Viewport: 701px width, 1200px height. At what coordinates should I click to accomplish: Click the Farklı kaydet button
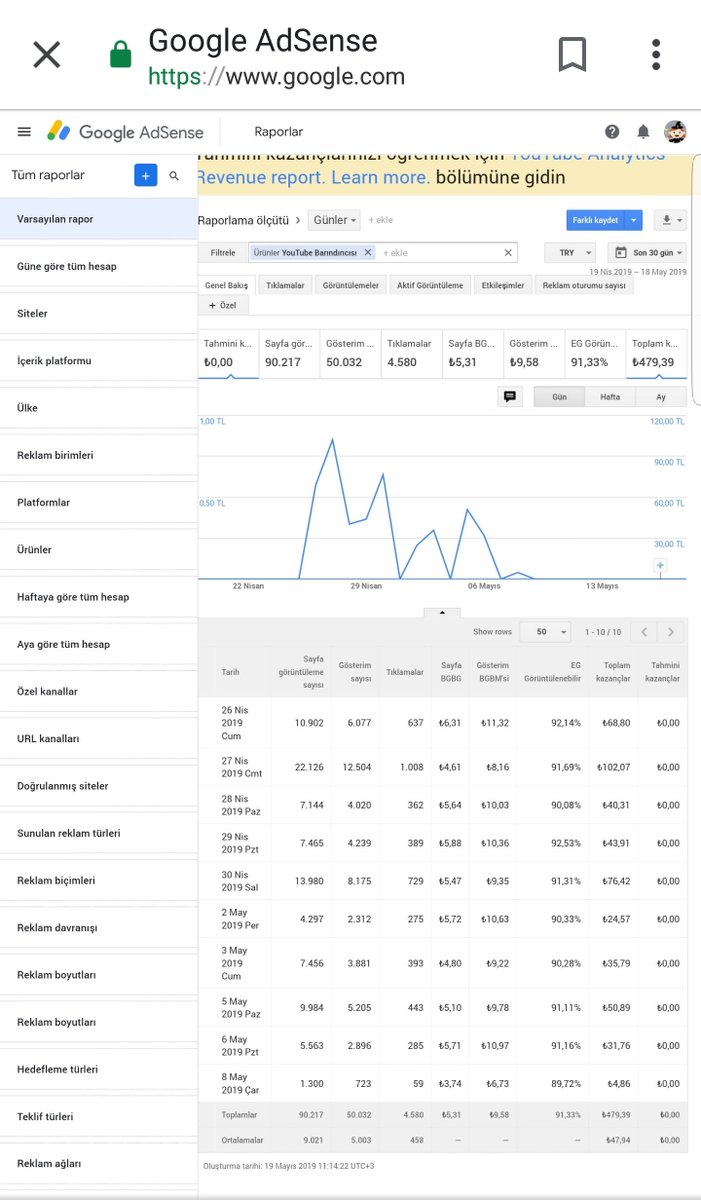(x=596, y=220)
